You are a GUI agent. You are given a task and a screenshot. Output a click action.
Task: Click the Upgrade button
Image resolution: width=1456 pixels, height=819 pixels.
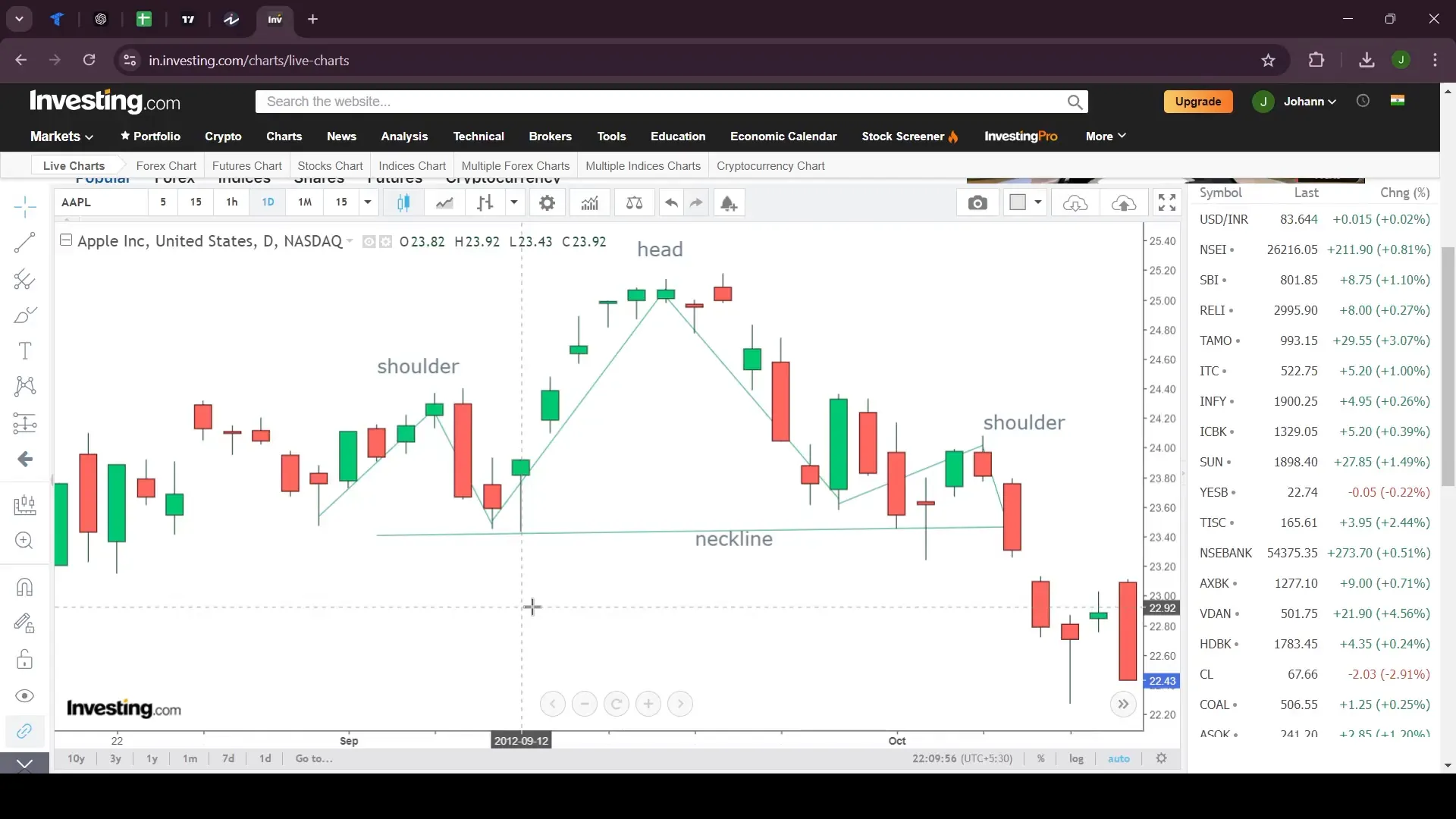1198,102
